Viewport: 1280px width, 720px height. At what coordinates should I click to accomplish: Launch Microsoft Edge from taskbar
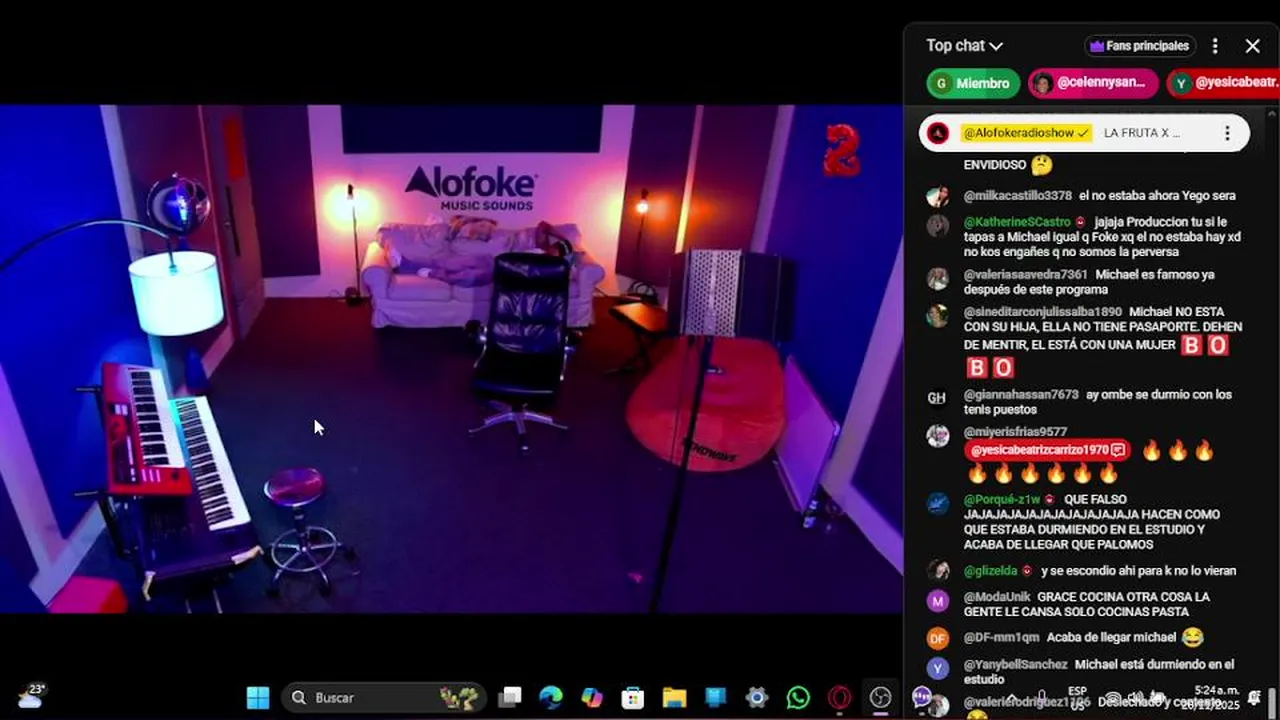(x=551, y=698)
